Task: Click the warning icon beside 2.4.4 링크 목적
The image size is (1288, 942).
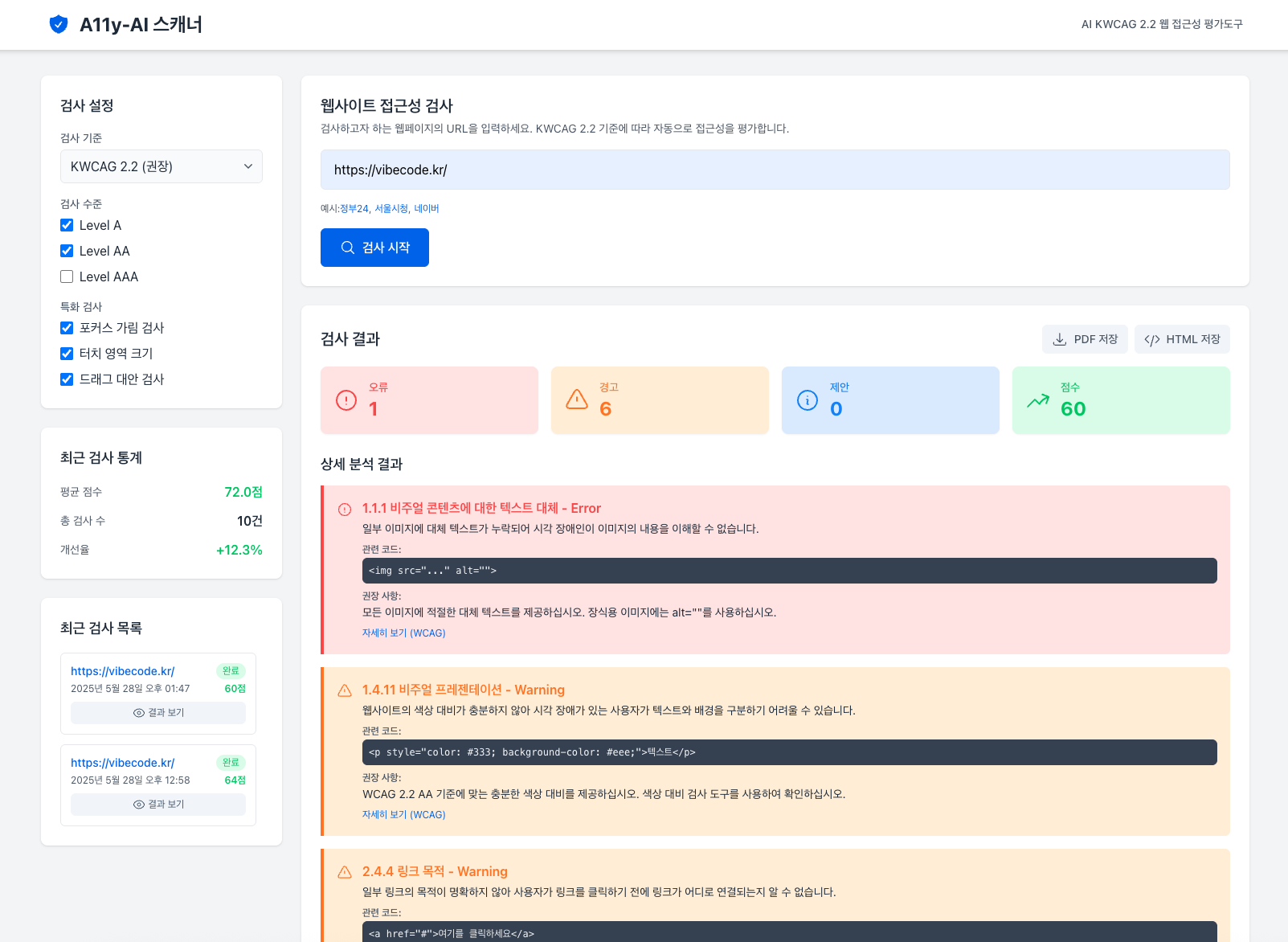Action: (345, 872)
